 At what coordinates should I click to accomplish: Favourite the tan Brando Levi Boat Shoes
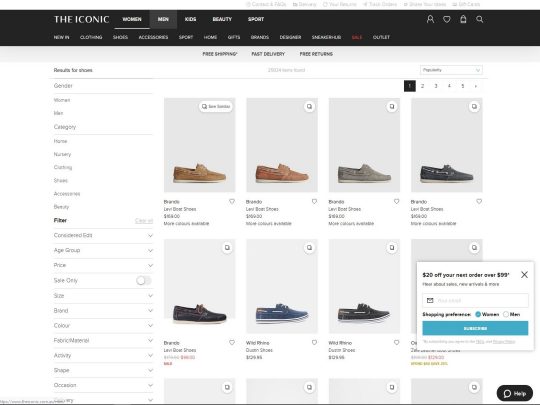coord(232,201)
